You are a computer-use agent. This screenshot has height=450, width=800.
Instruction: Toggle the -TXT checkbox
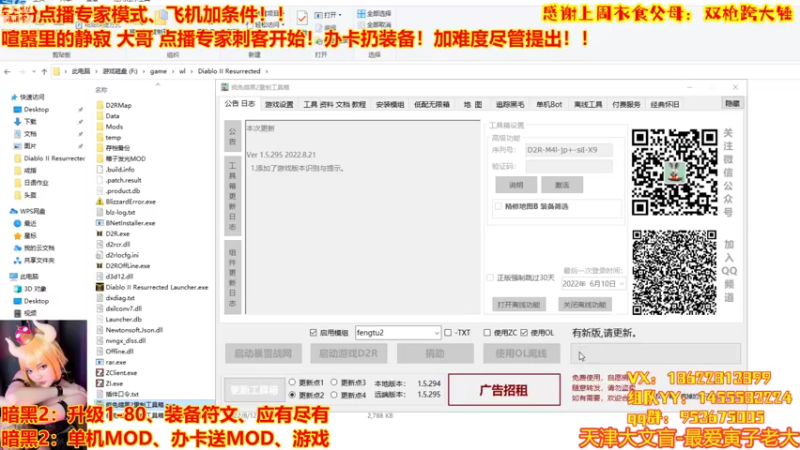(448, 333)
